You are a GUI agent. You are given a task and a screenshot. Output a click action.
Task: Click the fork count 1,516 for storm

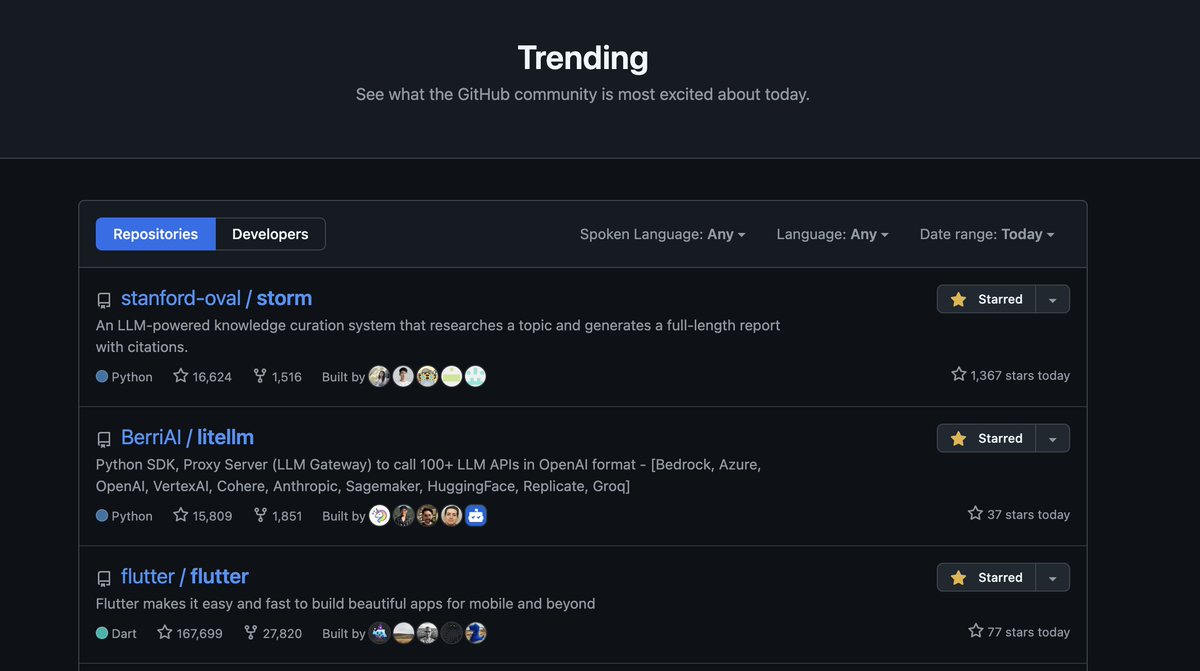pyautogui.click(x=277, y=376)
